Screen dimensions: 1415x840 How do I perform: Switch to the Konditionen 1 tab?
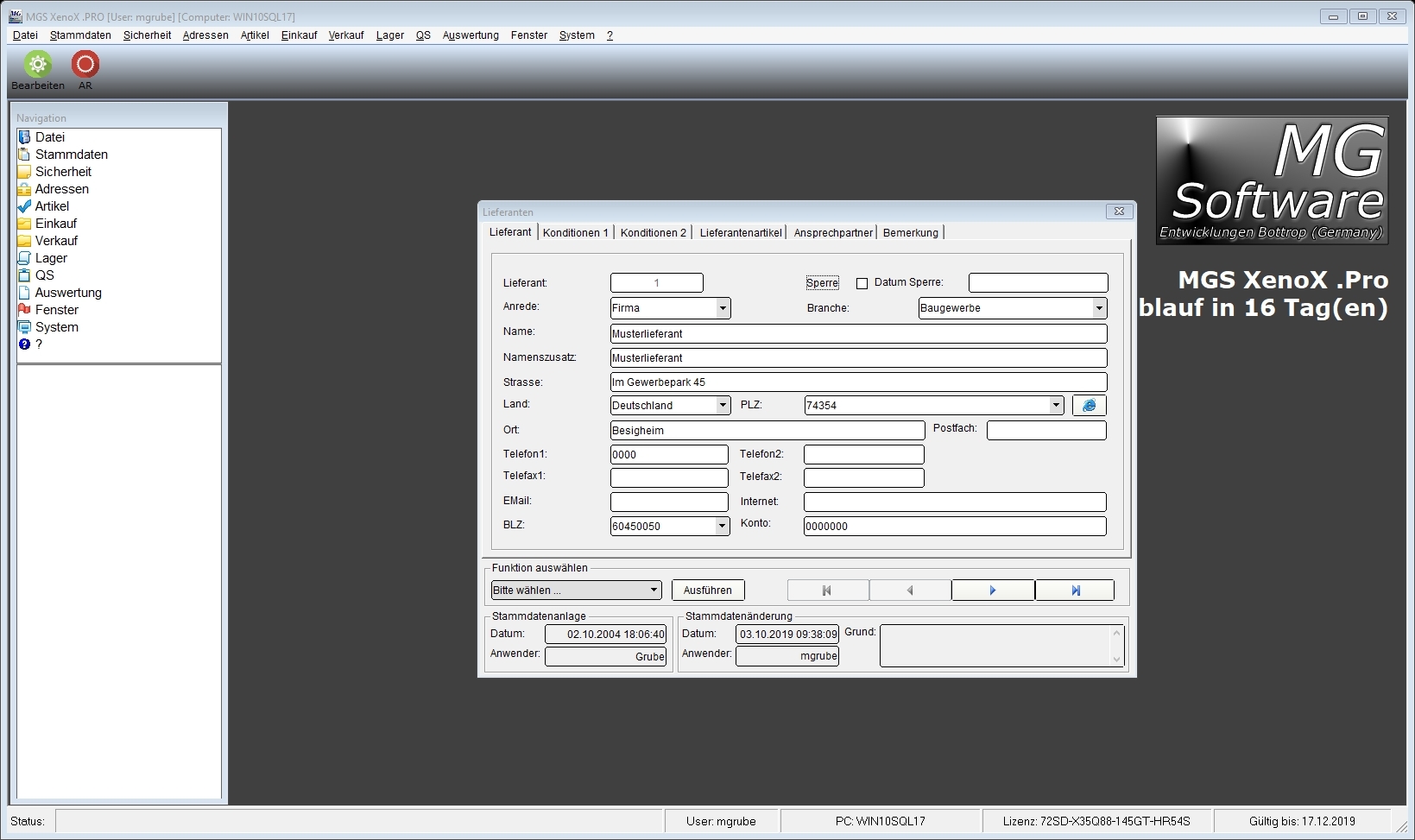click(x=576, y=233)
